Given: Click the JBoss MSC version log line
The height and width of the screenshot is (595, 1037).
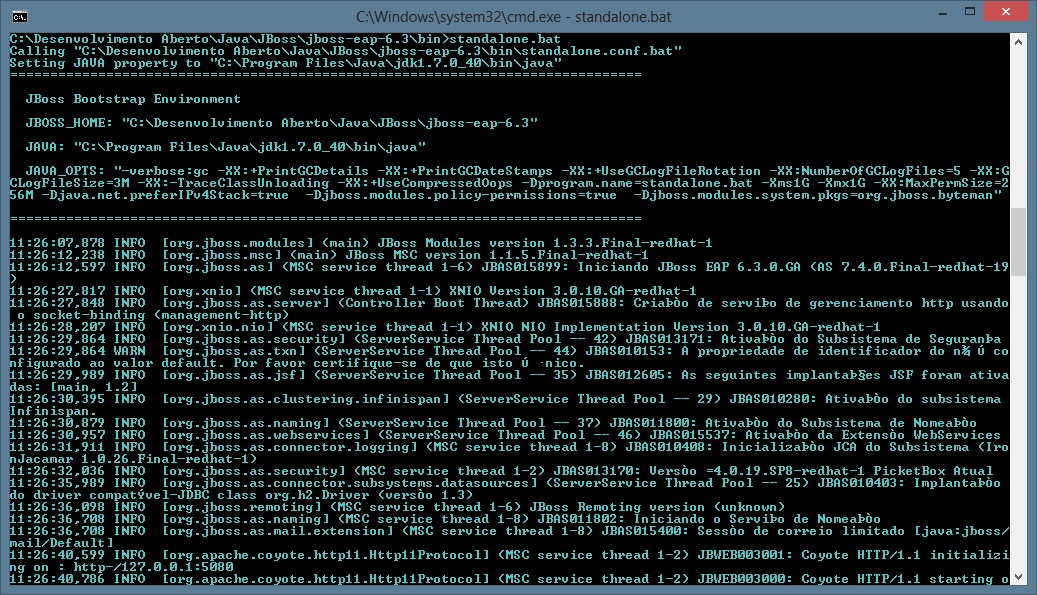Looking at the screenshot, I should point(329,255).
